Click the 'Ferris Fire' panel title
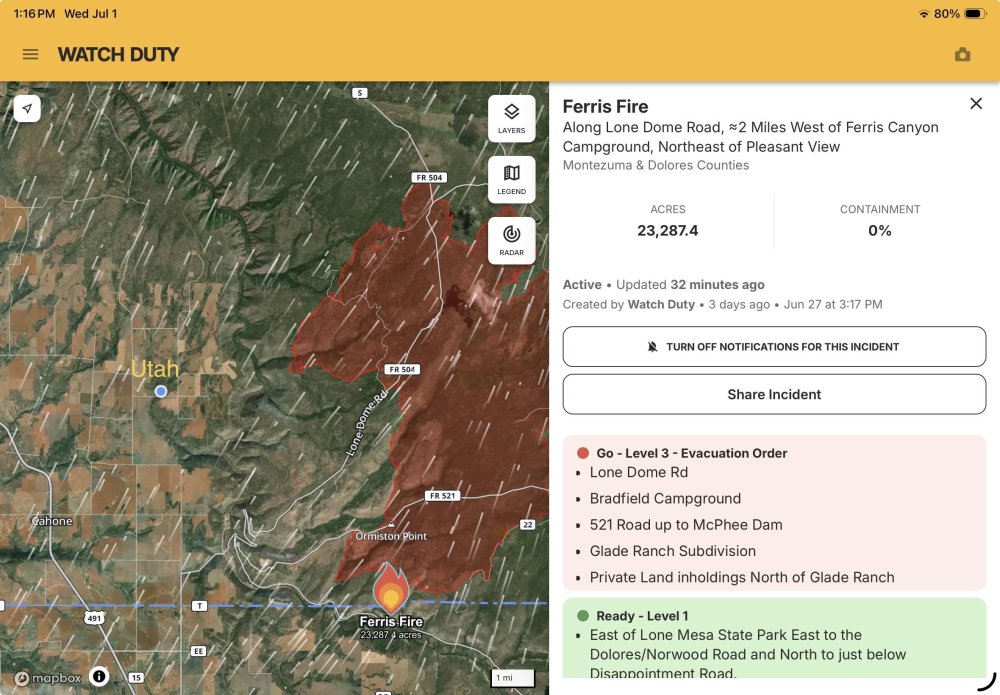 tap(605, 106)
